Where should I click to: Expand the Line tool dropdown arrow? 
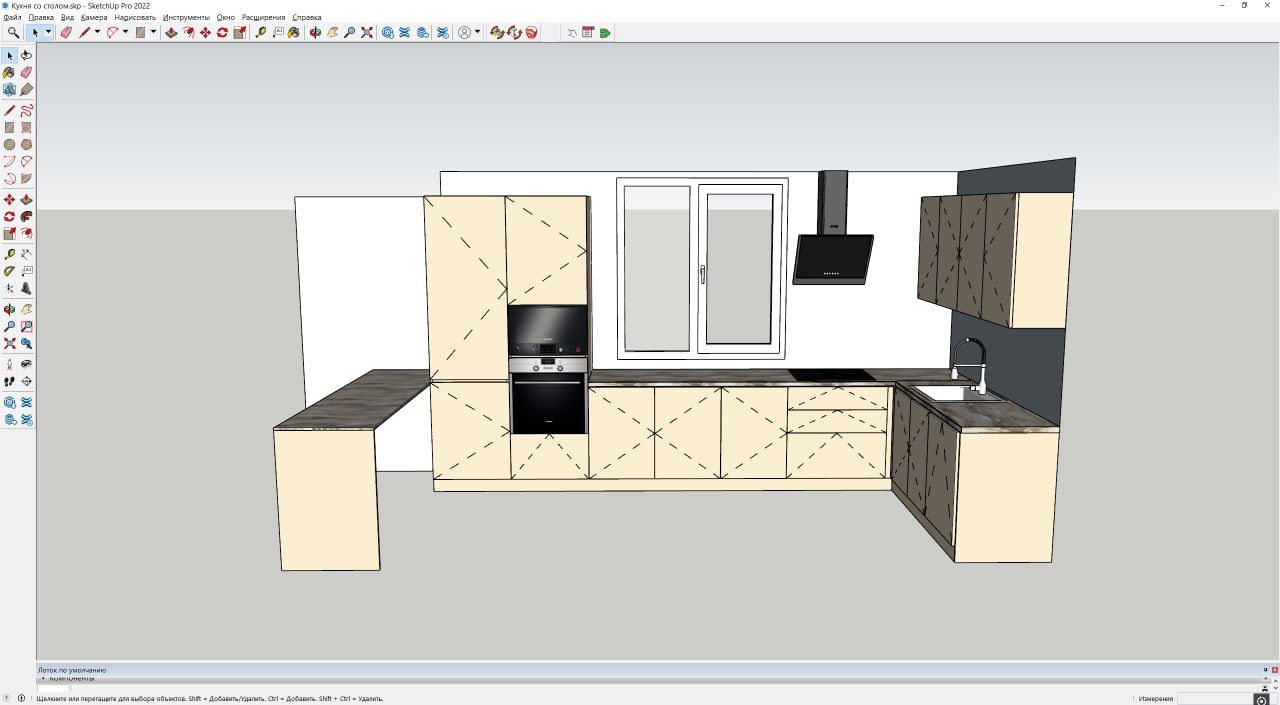point(97,33)
